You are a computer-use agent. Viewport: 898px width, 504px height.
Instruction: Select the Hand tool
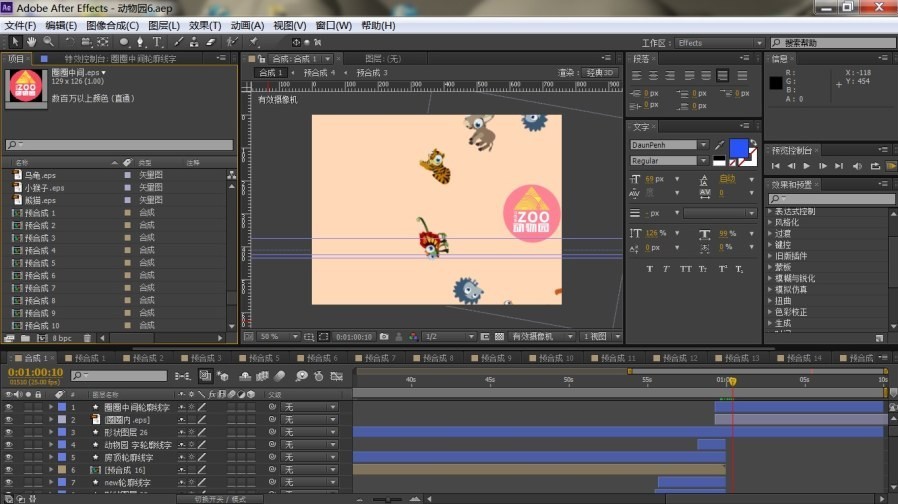(32, 42)
